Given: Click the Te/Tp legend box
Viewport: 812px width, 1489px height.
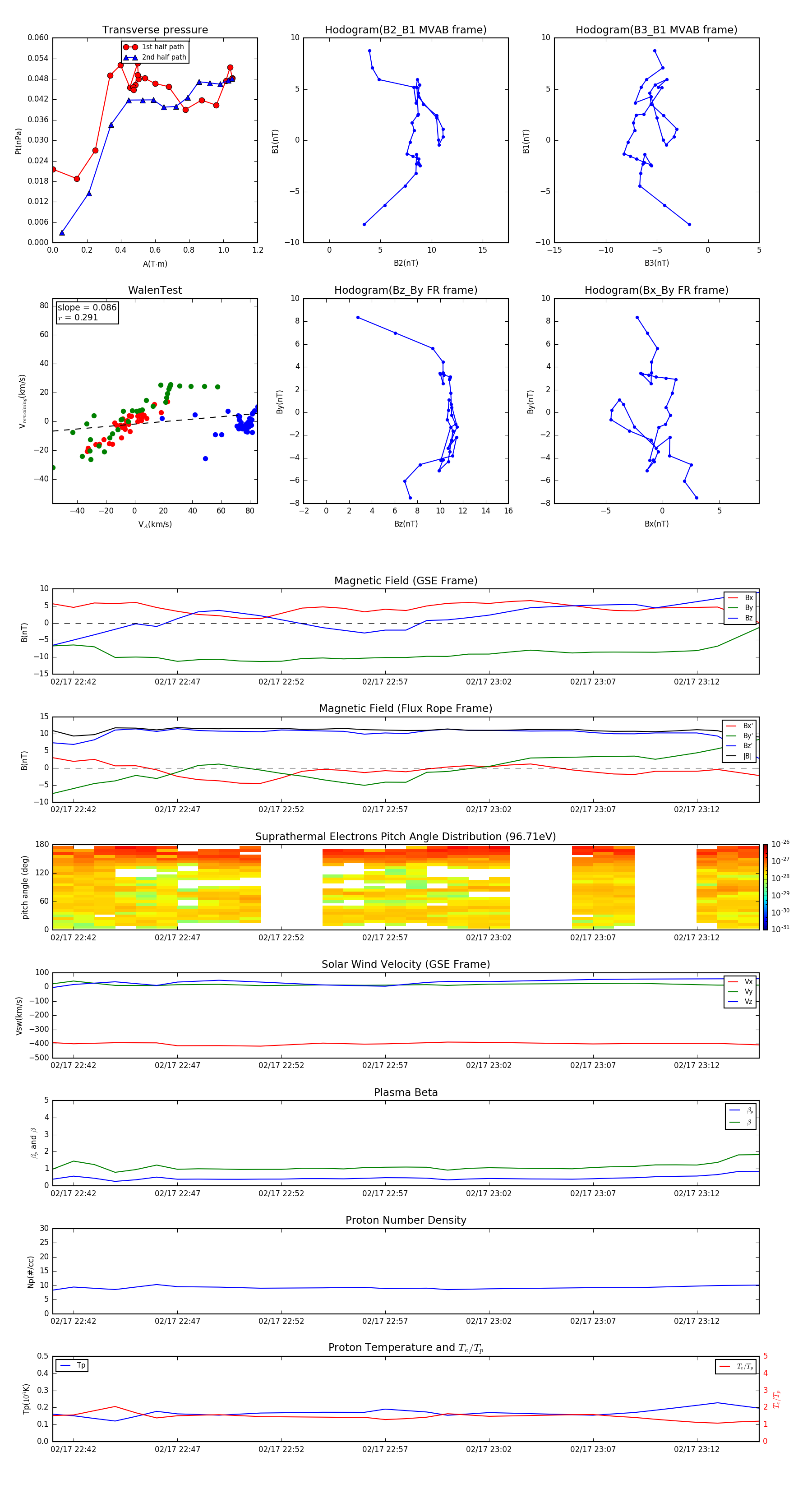Looking at the screenshot, I should 736,1366.
